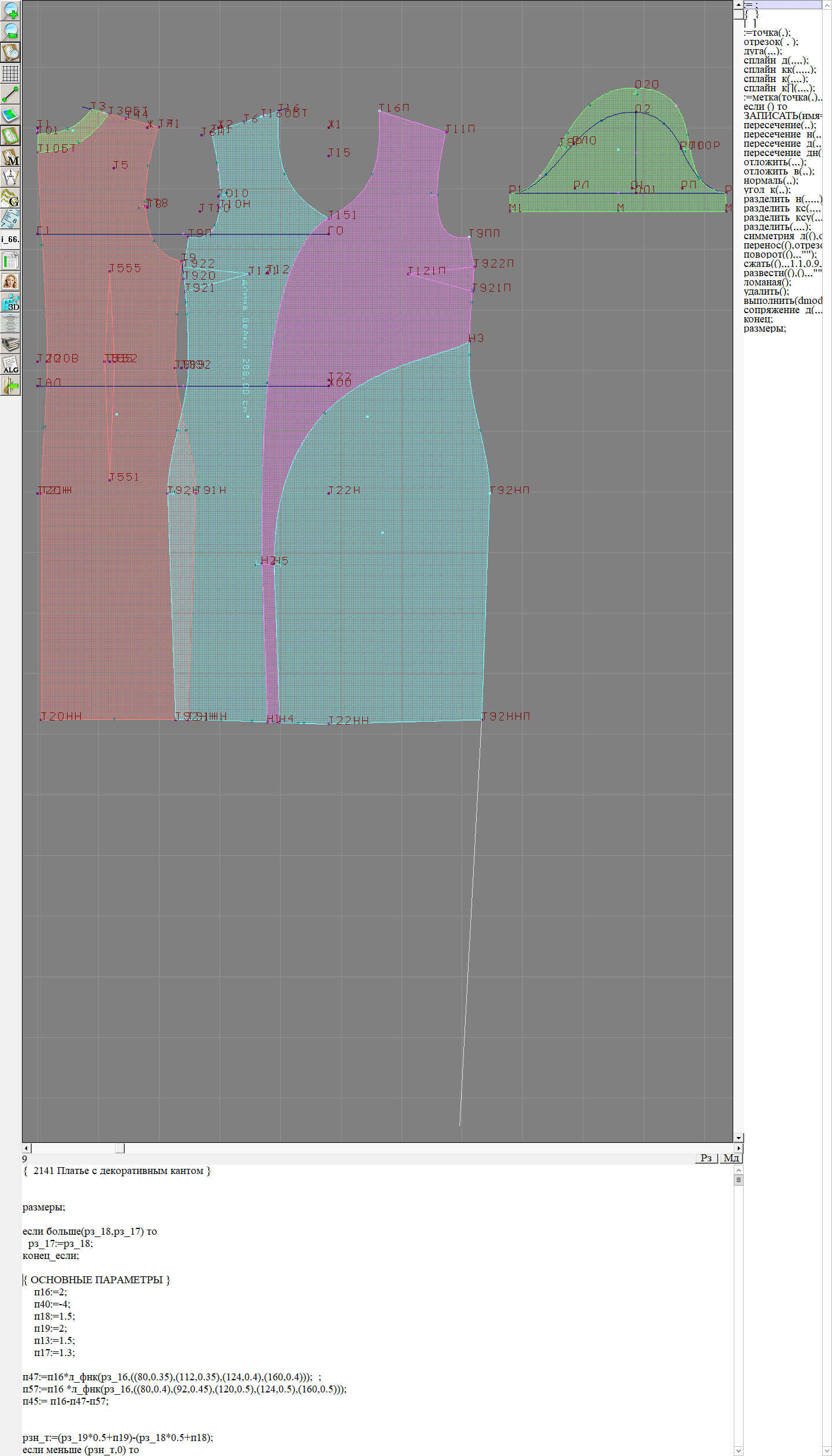The width and height of the screenshot is (832, 1456).
Task: Toggle the grid display icon
Action: tap(10, 73)
